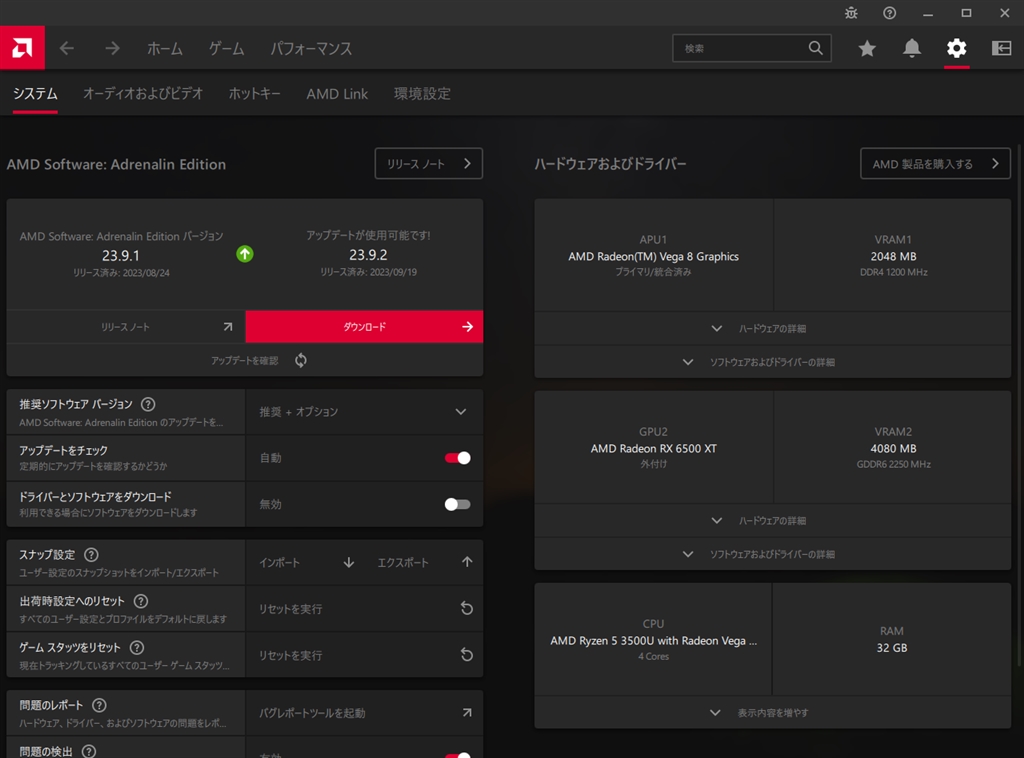Image resolution: width=1024 pixels, height=758 pixels.
Task: Click the AMD Ryzen 5 3500U CPU name
Action: click(653, 640)
